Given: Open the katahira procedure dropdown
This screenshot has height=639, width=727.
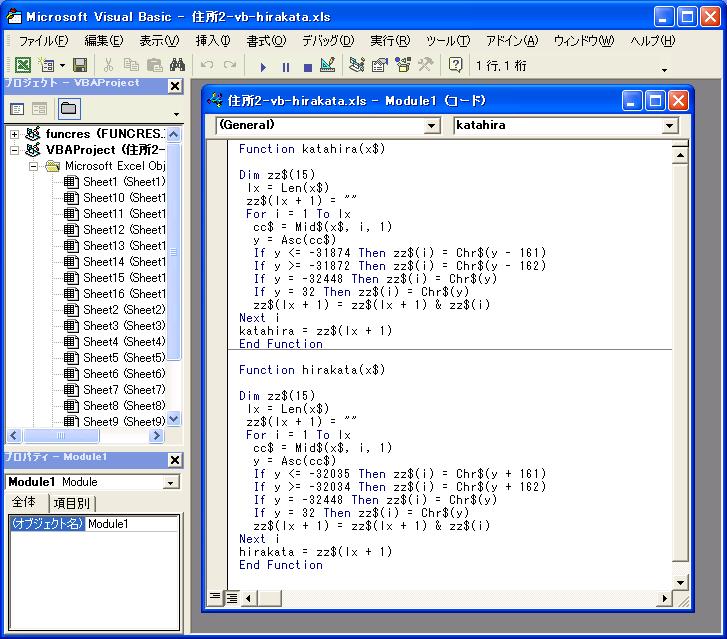Looking at the screenshot, I should point(669,126).
